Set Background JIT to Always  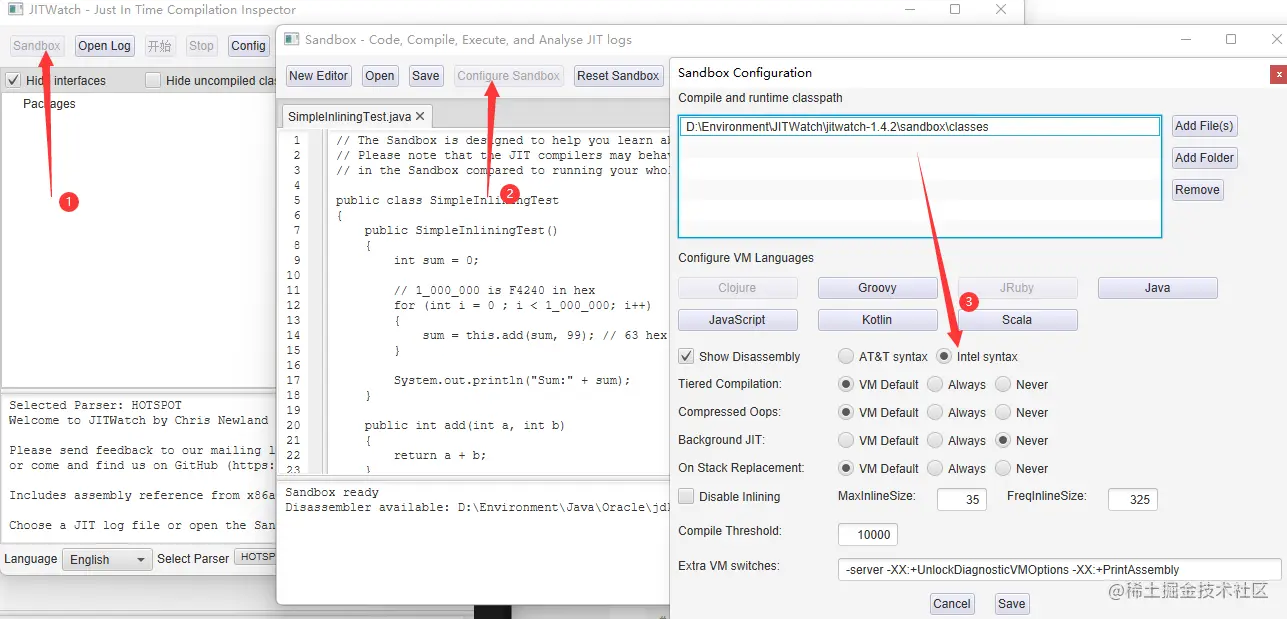click(x=934, y=440)
